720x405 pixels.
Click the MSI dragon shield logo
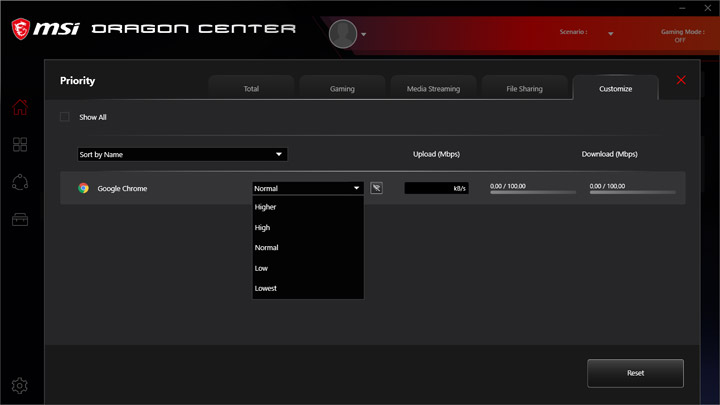pyautogui.click(x=21, y=29)
